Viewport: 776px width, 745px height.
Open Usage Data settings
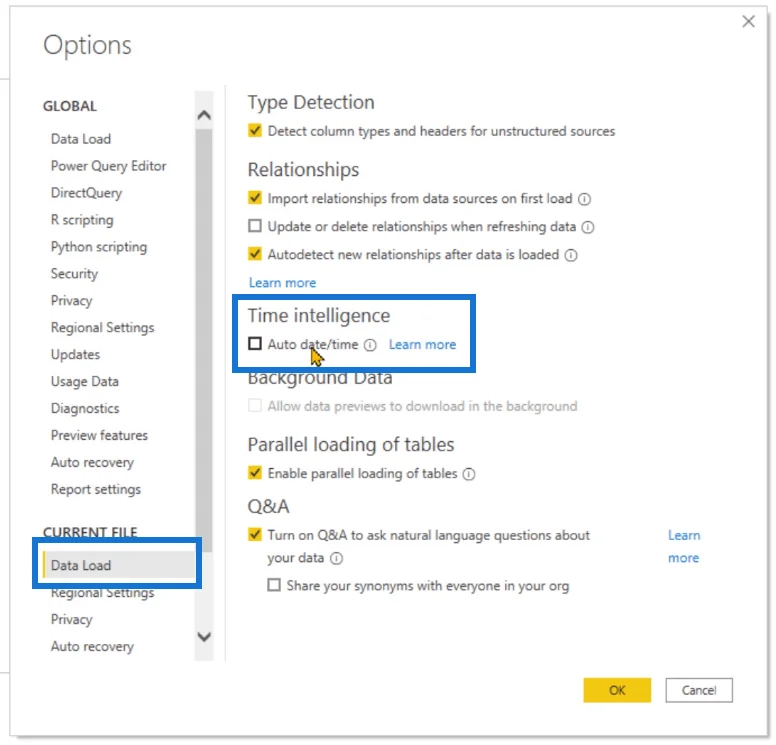point(85,382)
